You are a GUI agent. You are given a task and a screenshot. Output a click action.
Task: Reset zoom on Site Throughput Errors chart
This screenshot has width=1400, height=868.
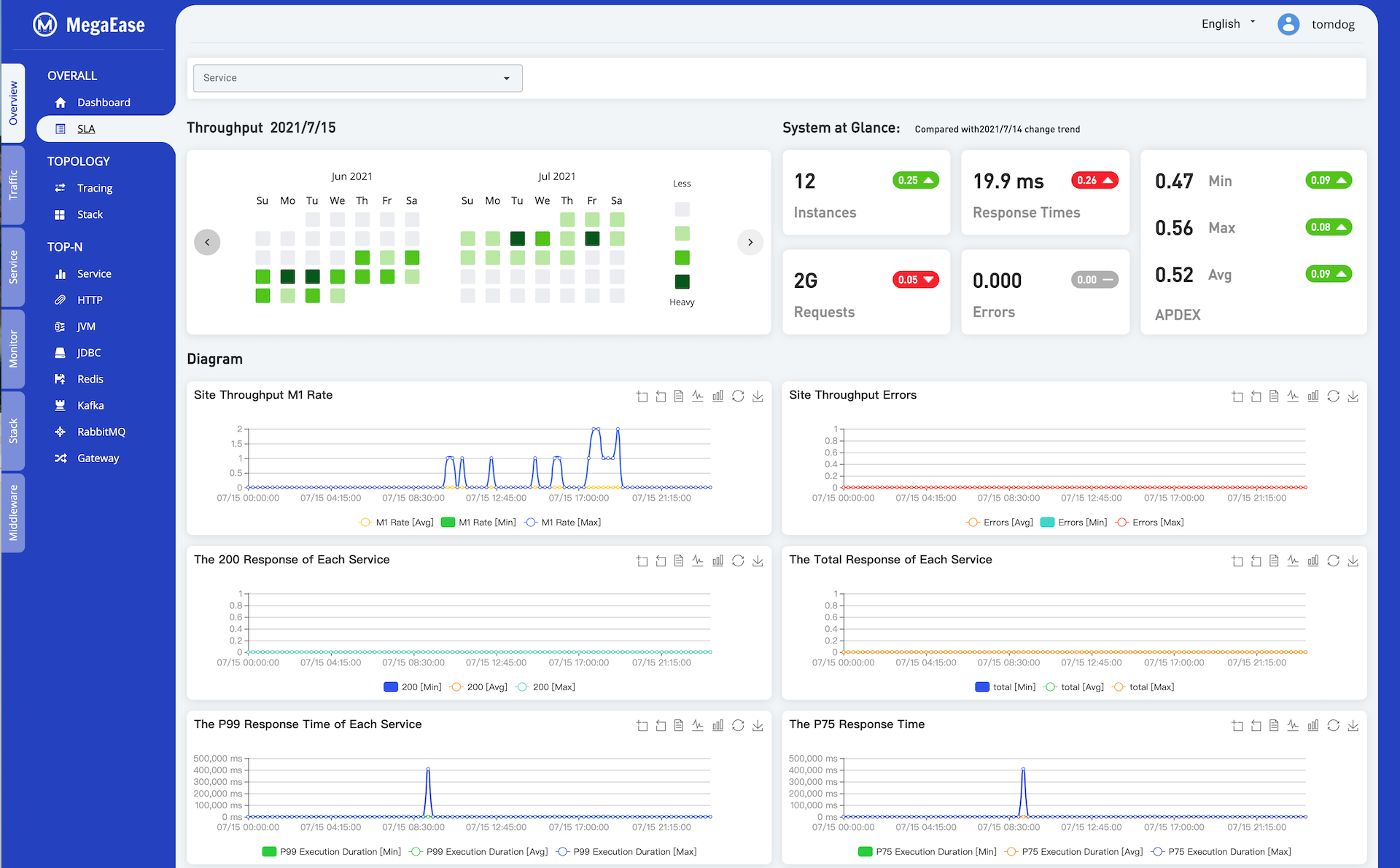pos(1256,396)
